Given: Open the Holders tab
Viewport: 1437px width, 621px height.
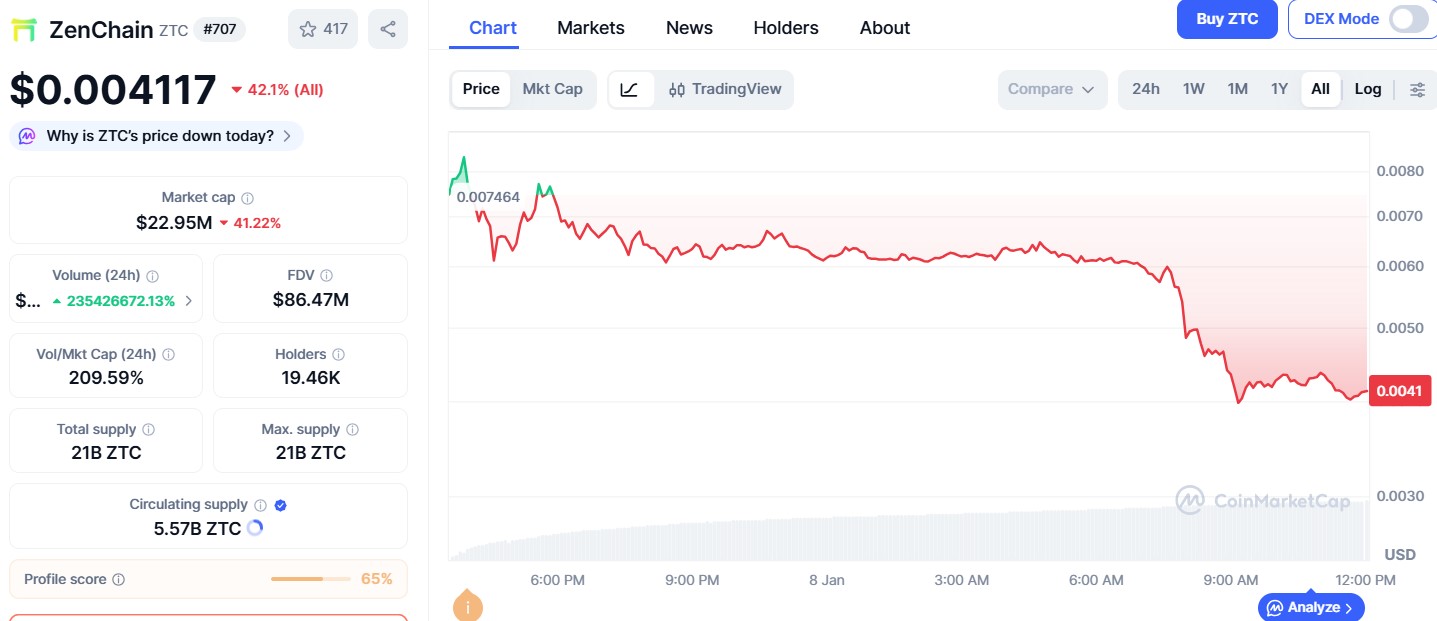Looking at the screenshot, I should coord(785,28).
